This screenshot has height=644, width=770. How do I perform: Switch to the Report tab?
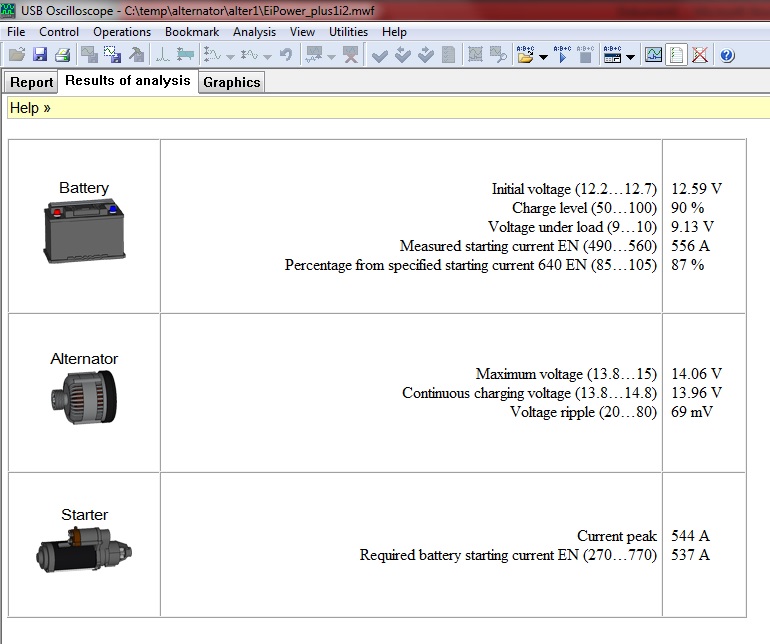click(31, 83)
